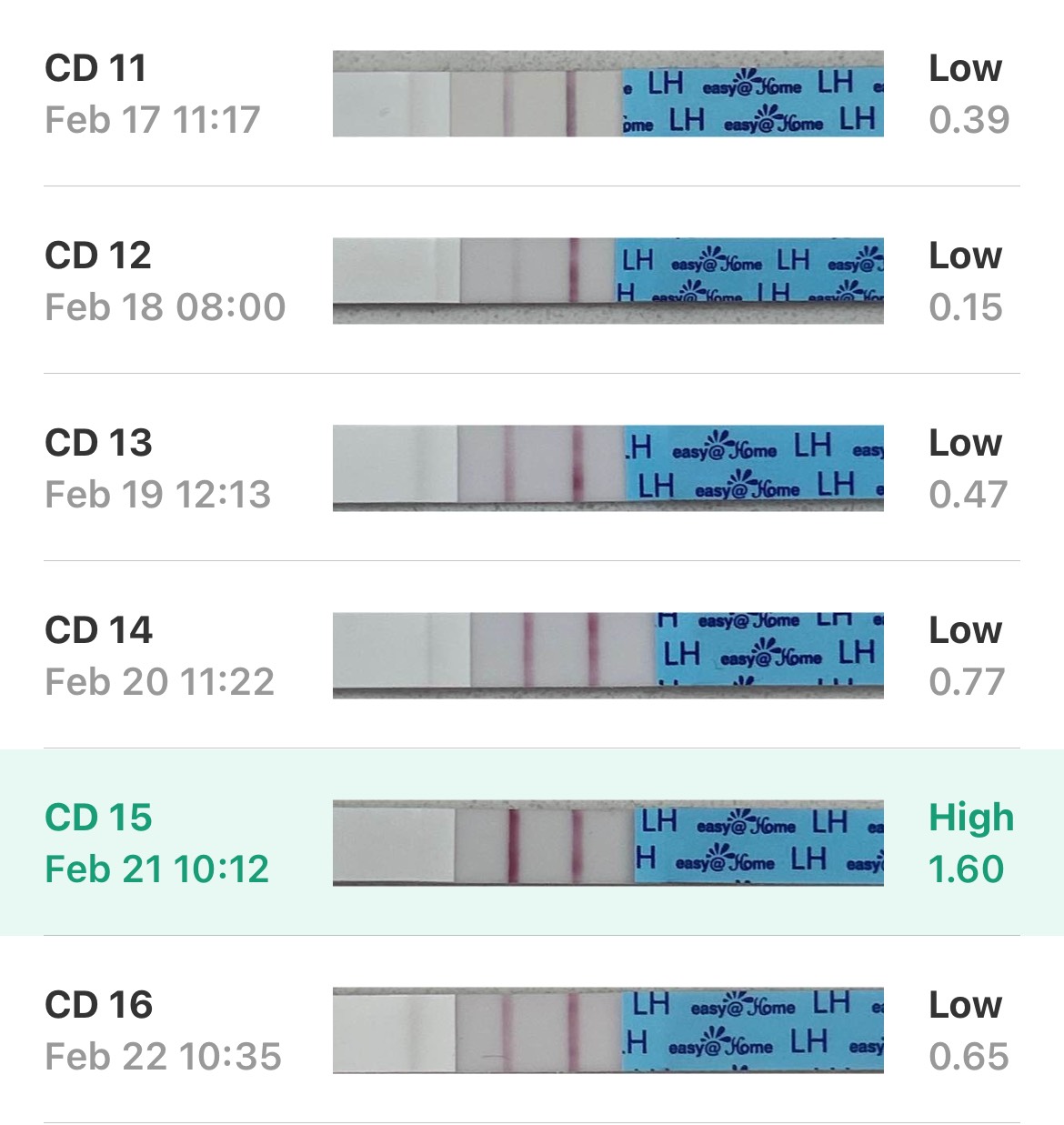Viewport: 1064px width, 1125px height.
Task: Open the CD 12 test strip photo
Action: click(607, 281)
